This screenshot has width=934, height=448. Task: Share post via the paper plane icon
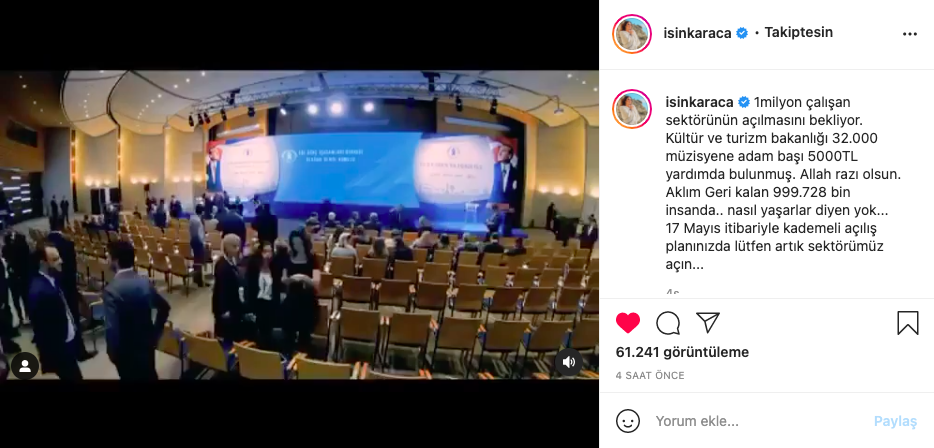(x=708, y=322)
